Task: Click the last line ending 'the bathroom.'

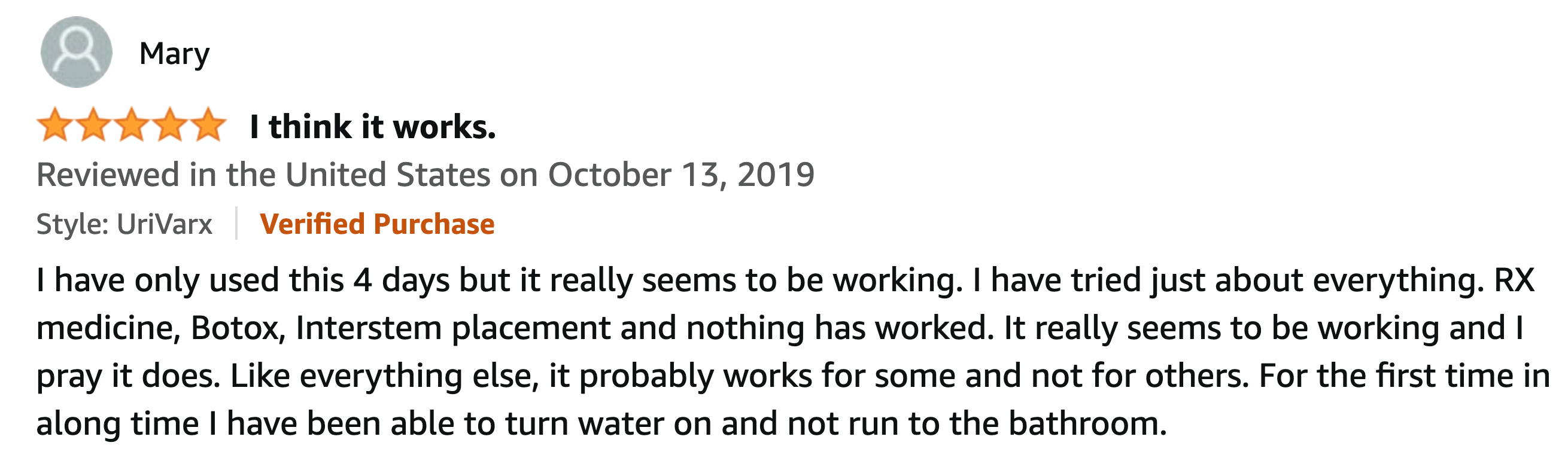Action: (x=601, y=423)
